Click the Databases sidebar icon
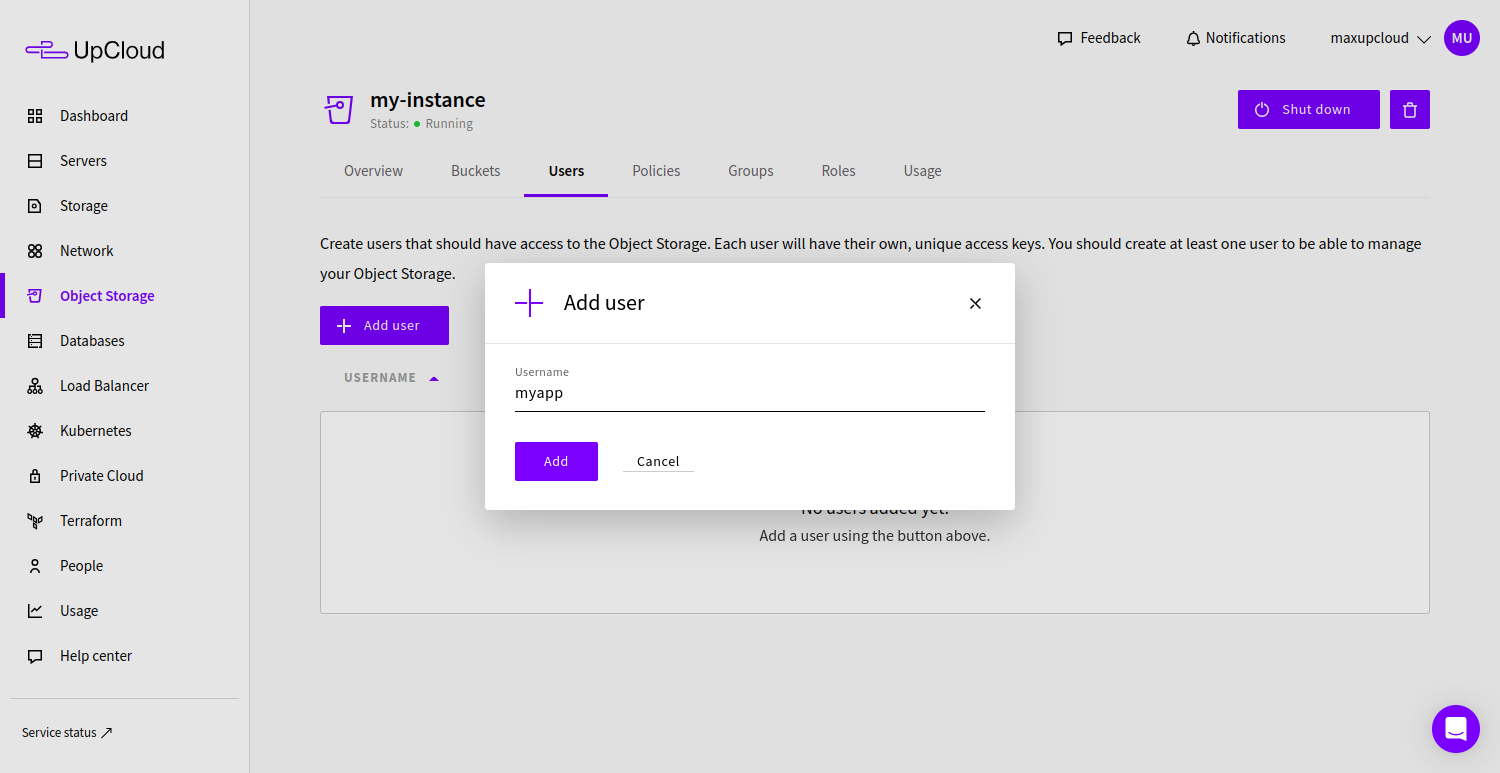The height and width of the screenshot is (773, 1500). pyautogui.click(x=35, y=341)
